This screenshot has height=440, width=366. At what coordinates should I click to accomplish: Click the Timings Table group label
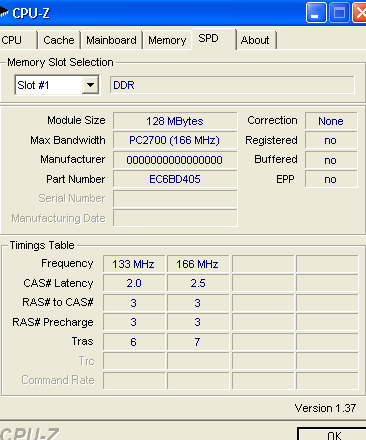42,245
